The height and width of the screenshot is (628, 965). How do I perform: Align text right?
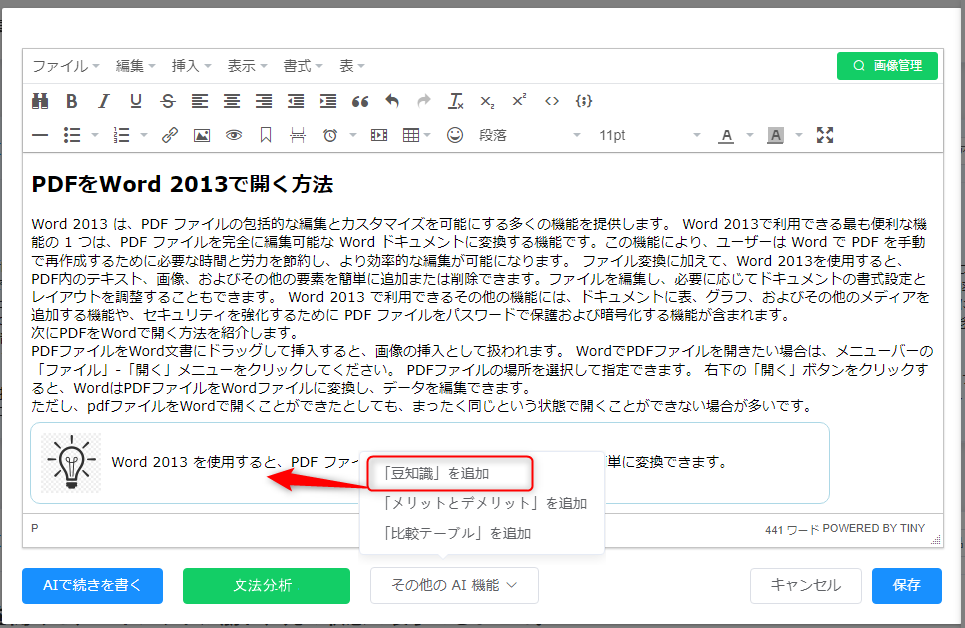click(x=264, y=101)
